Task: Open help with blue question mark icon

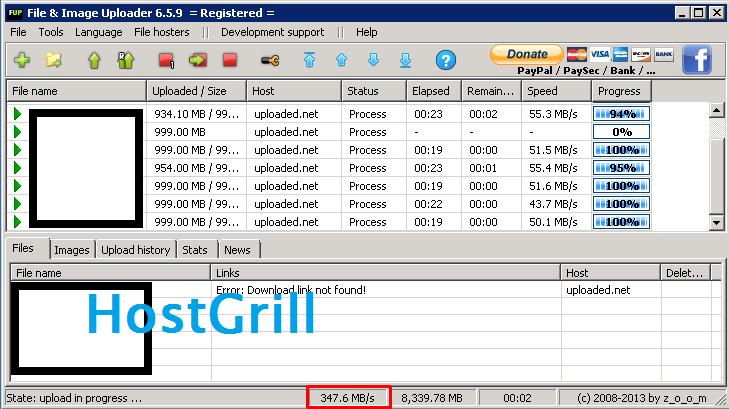Action: click(x=446, y=61)
